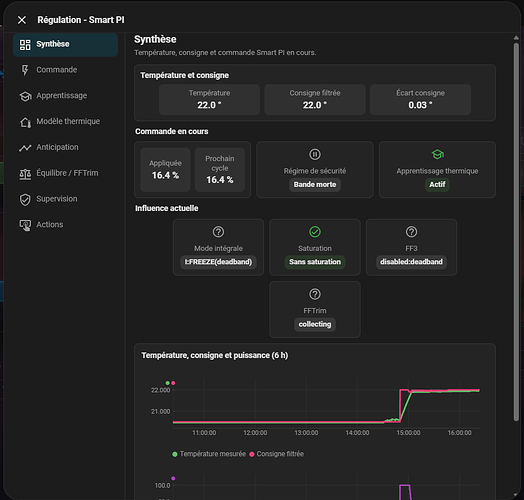
Task: Switch to Modèle thermique section
Action: pyautogui.click(x=66, y=122)
